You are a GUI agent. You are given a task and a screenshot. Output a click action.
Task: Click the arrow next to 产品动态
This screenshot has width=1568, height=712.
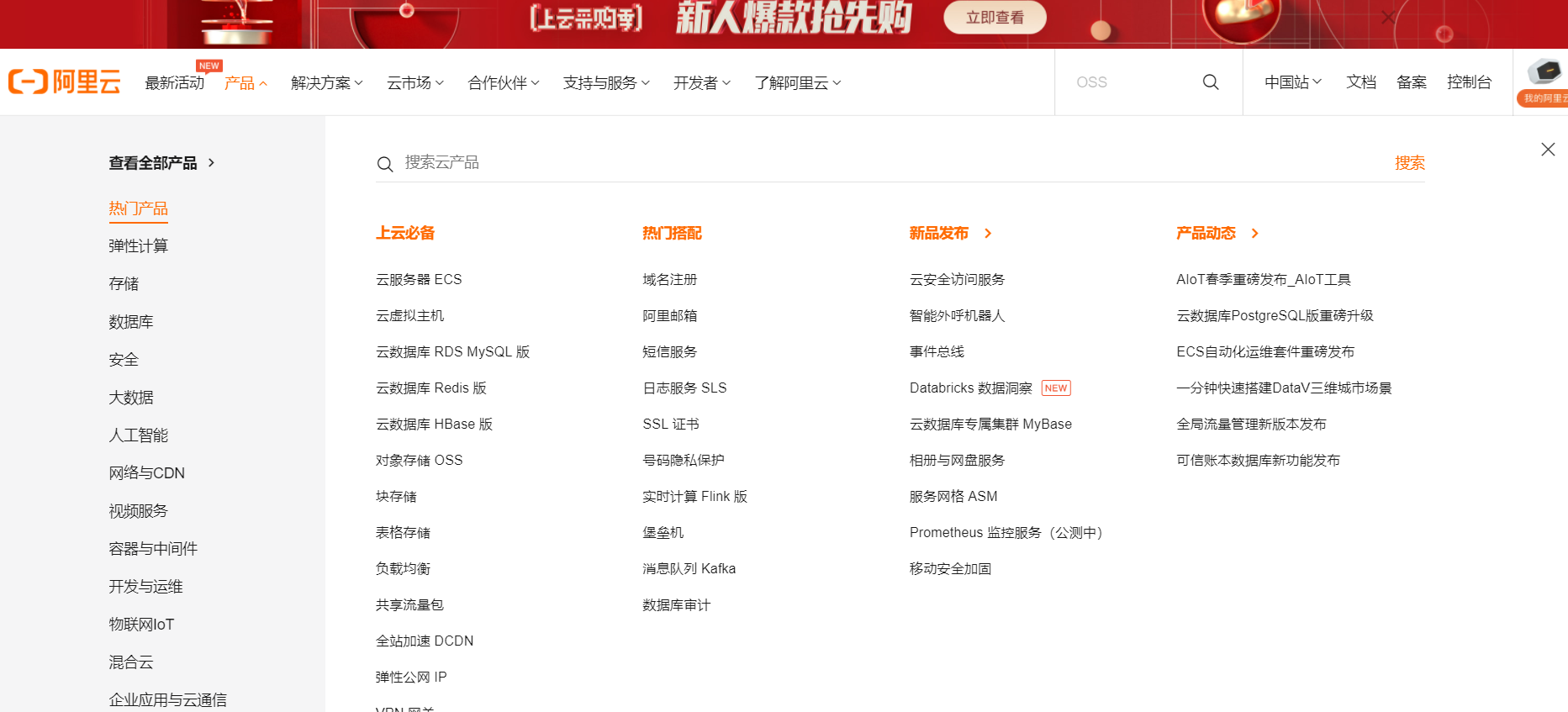pyautogui.click(x=1255, y=233)
